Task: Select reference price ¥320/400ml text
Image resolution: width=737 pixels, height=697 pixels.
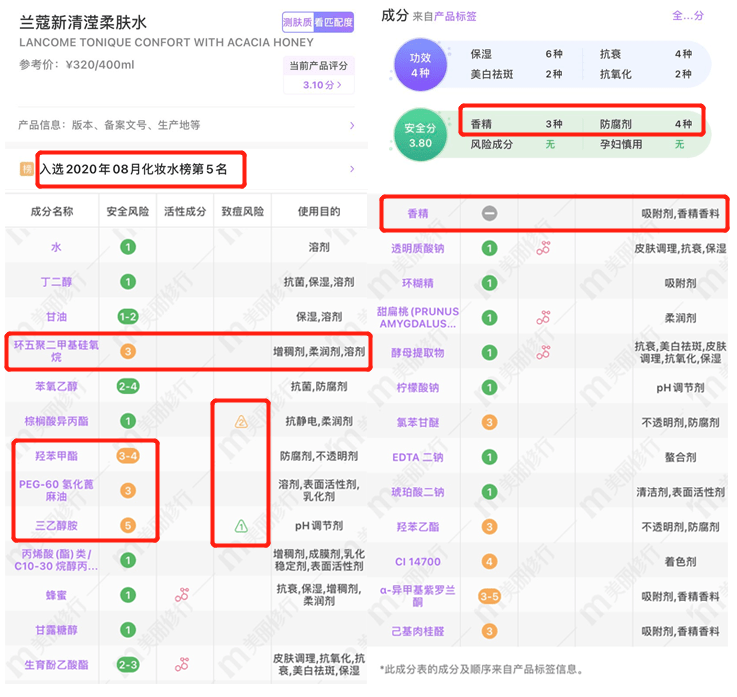Action: (x=77, y=65)
